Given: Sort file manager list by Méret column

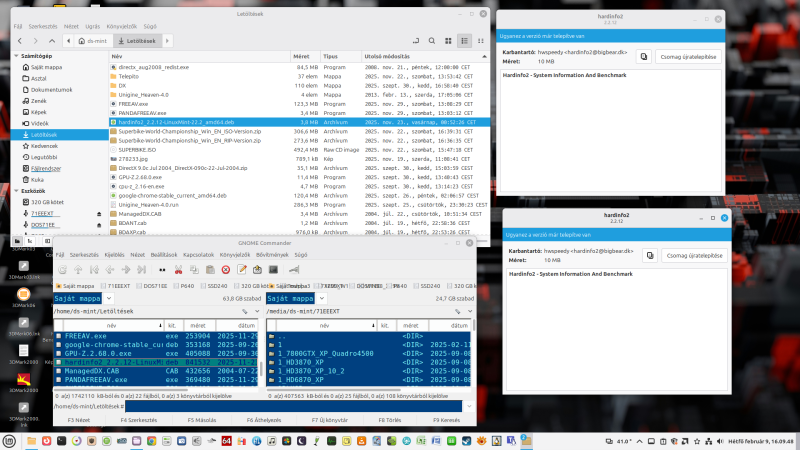Looking at the screenshot, I should 305,56.
